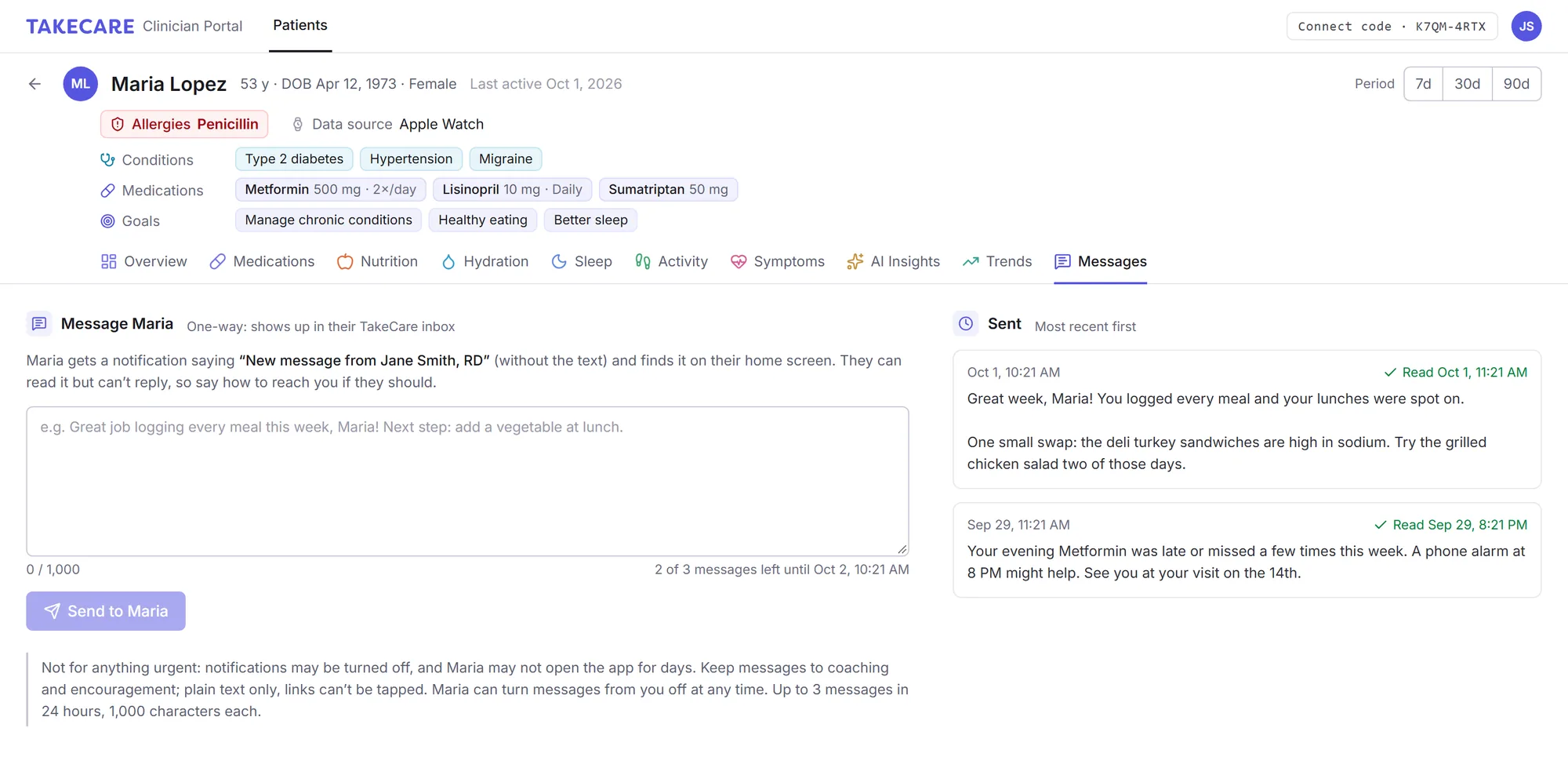Image resolution: width=1568 pixels, height=757 pixels.
Task: Click the Connect code K7QM-4RTX badge
Action: point(1392,26)
